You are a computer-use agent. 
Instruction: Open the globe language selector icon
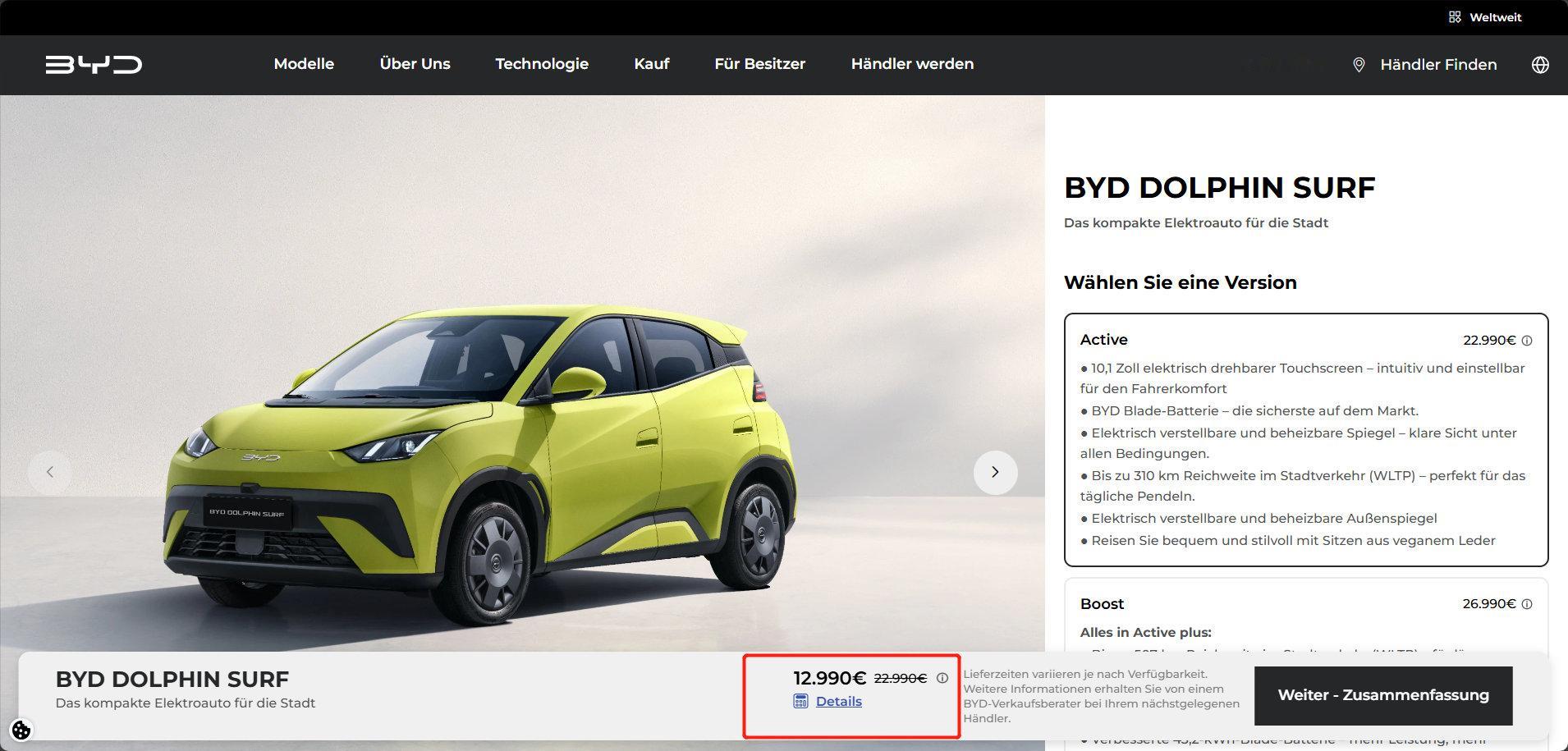tap(1540, 65)
